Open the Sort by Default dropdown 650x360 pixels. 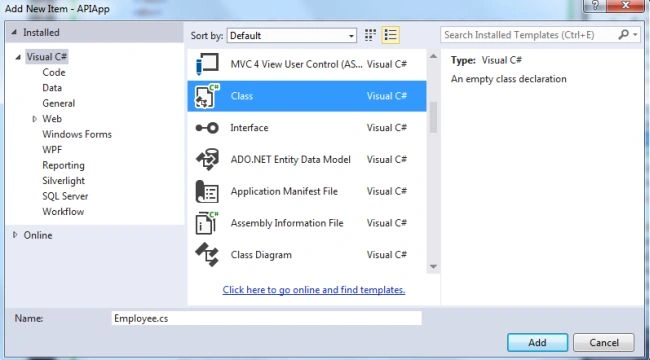coord(291,36)
